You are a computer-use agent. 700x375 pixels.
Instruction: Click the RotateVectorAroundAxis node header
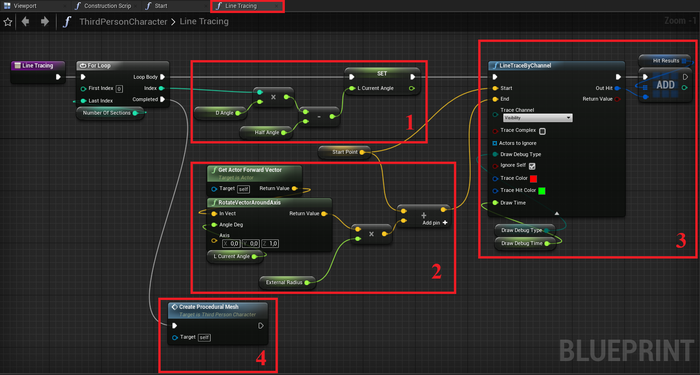(x=270, y=203)
